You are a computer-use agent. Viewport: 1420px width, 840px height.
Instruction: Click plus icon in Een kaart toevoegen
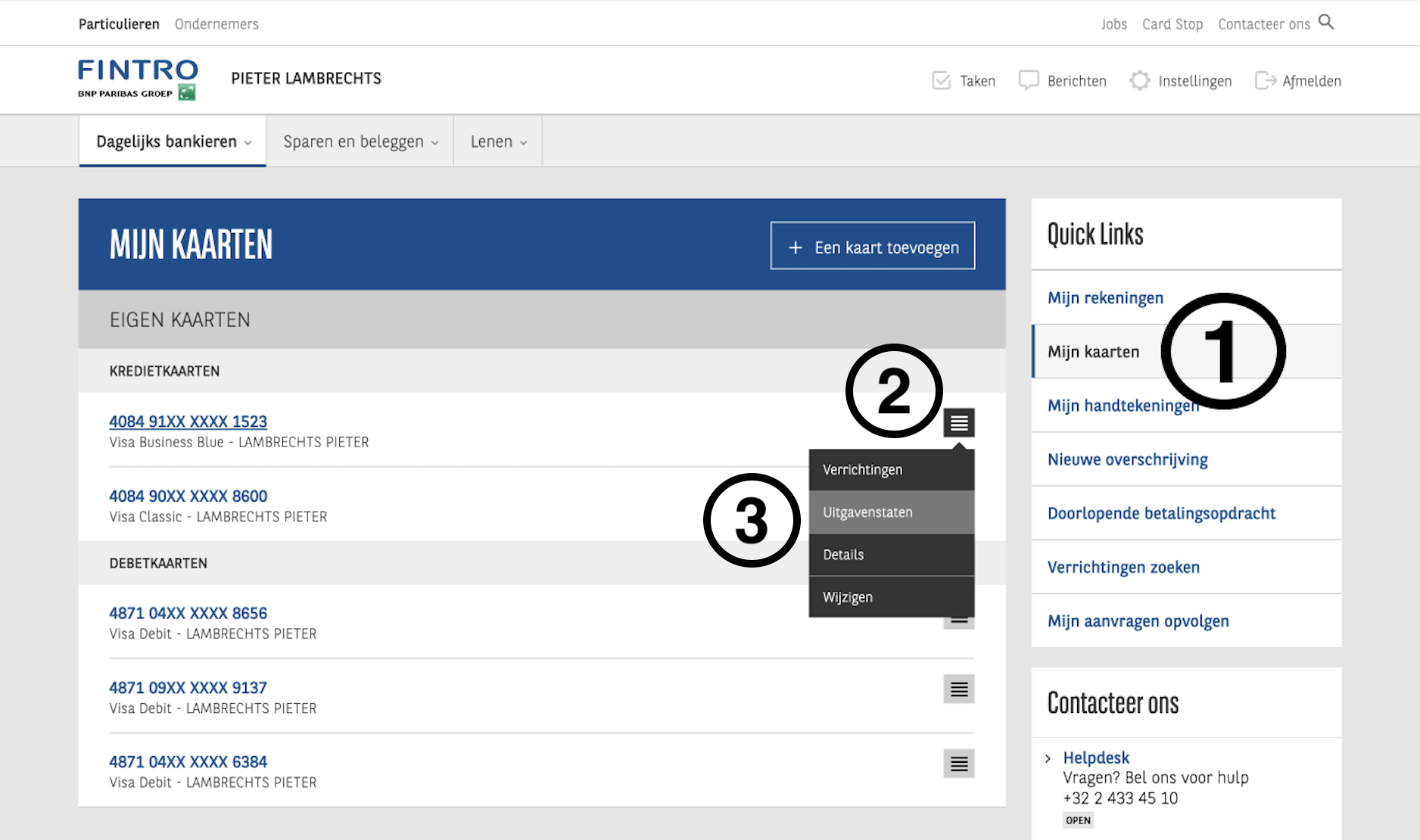click(795, 247)
